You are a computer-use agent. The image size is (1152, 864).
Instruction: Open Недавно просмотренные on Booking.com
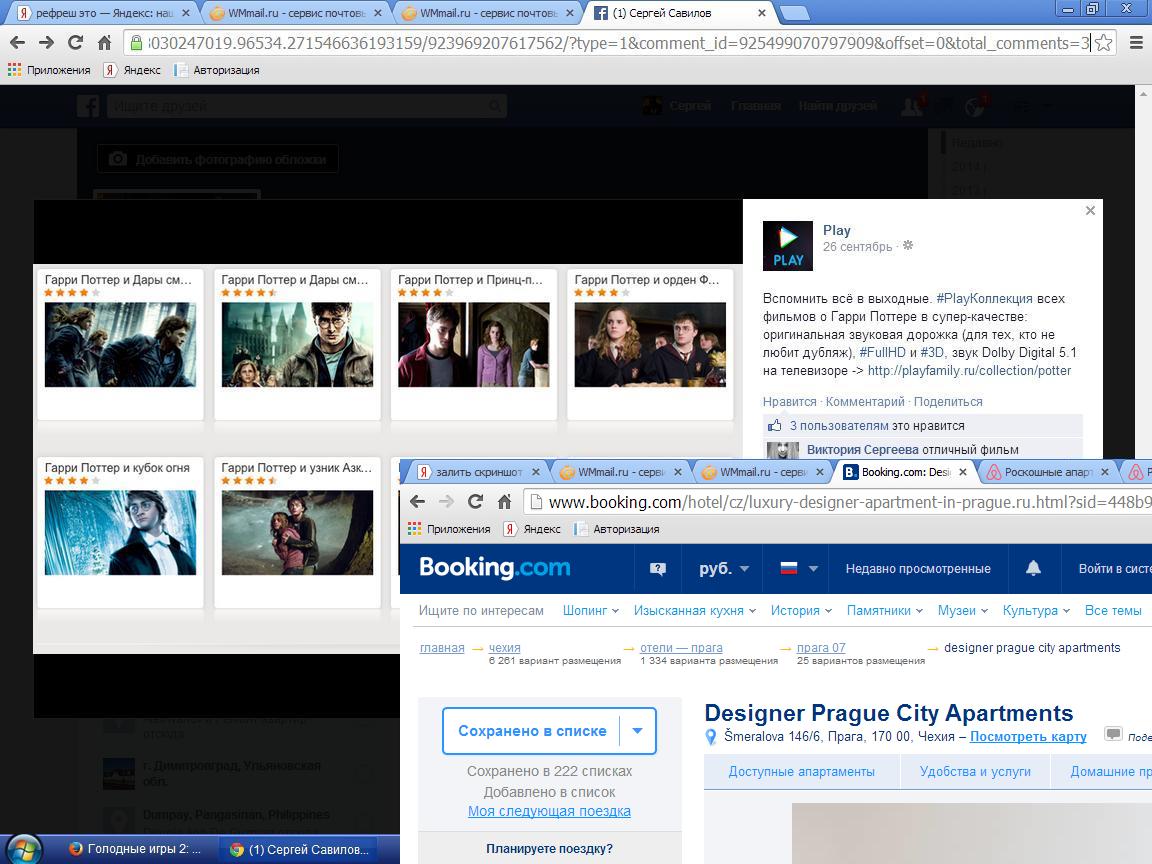(918, 569)
